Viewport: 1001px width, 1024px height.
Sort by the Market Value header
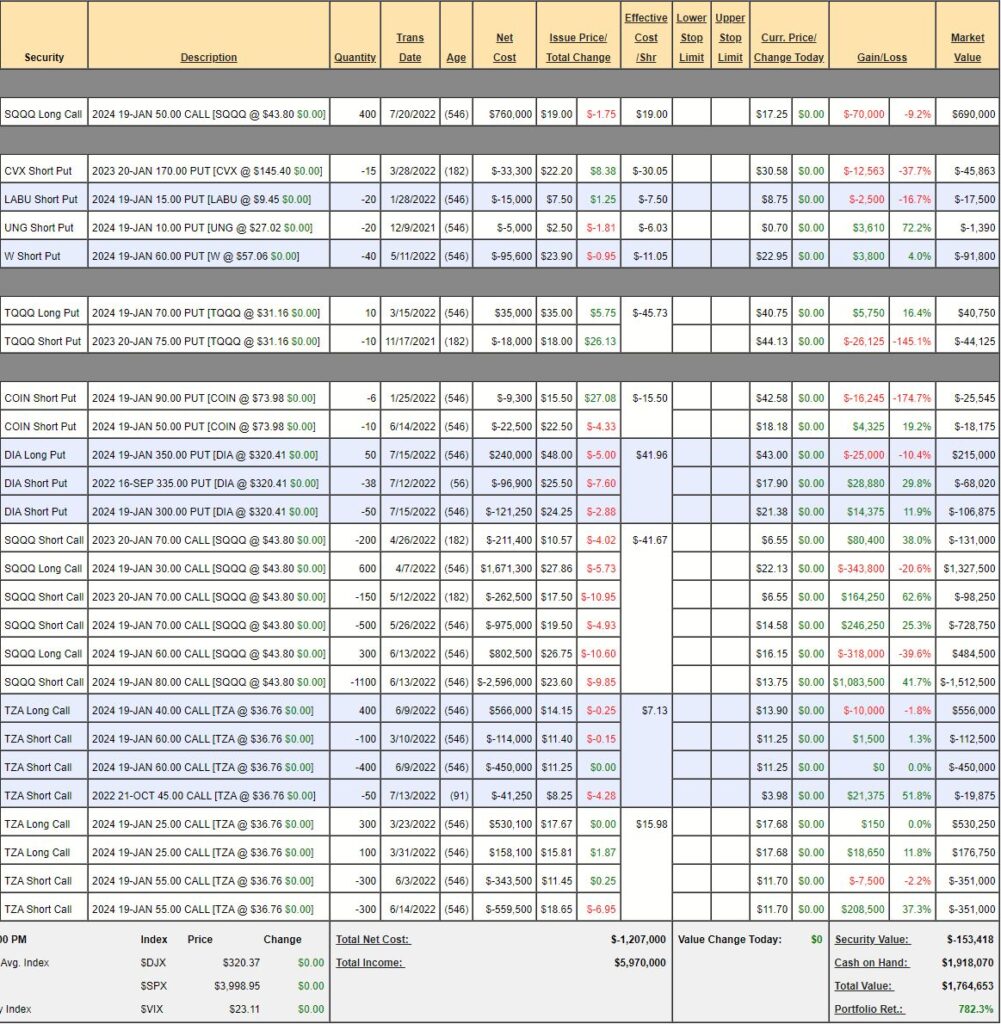(x=967, y=47)
